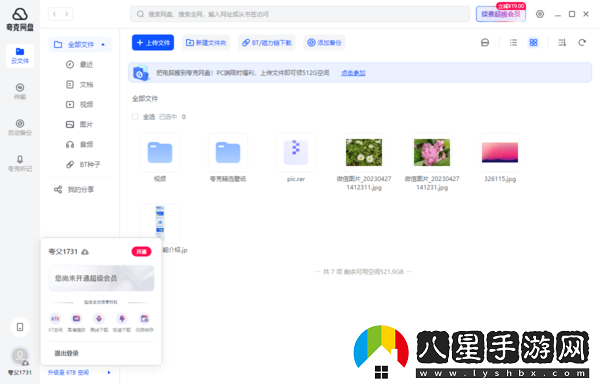Select the white daisies photo thumbnail
This screenshot has height=384, width=600.
coord(364,153)
